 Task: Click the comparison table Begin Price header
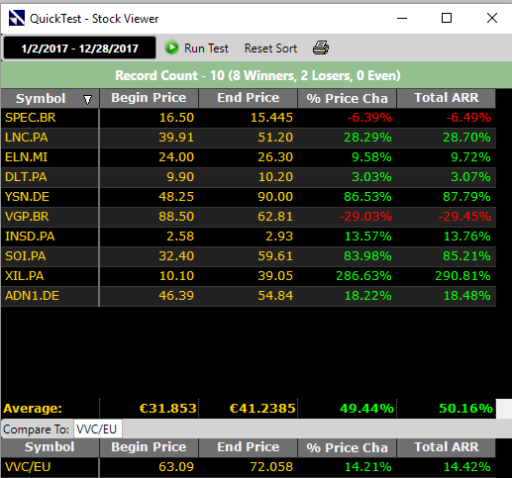tap(149, 447)
